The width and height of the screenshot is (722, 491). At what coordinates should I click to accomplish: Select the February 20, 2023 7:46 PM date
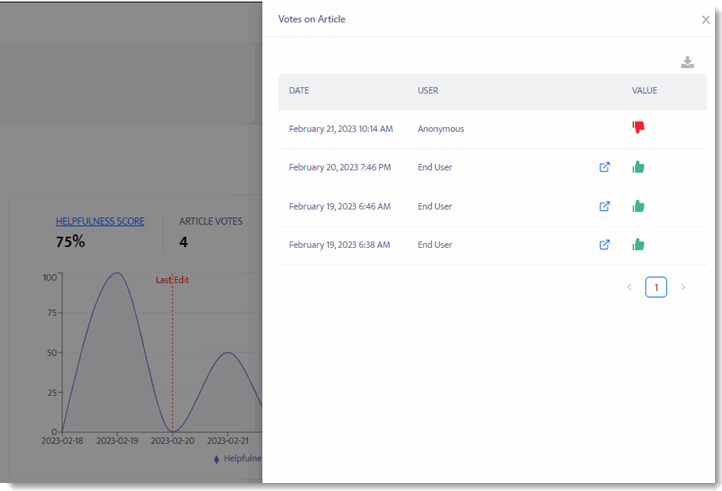coord(340,167)
